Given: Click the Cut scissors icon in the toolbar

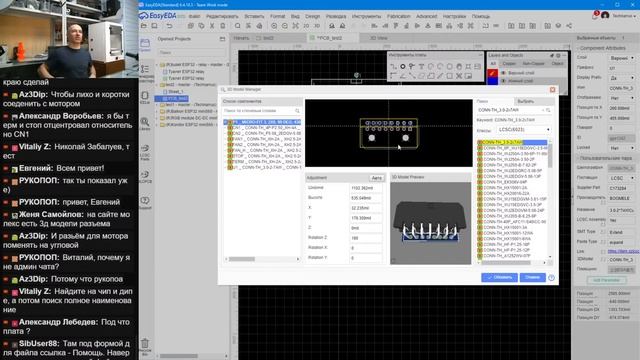Looking at the screenshot, I should click(x=212, y=26).
